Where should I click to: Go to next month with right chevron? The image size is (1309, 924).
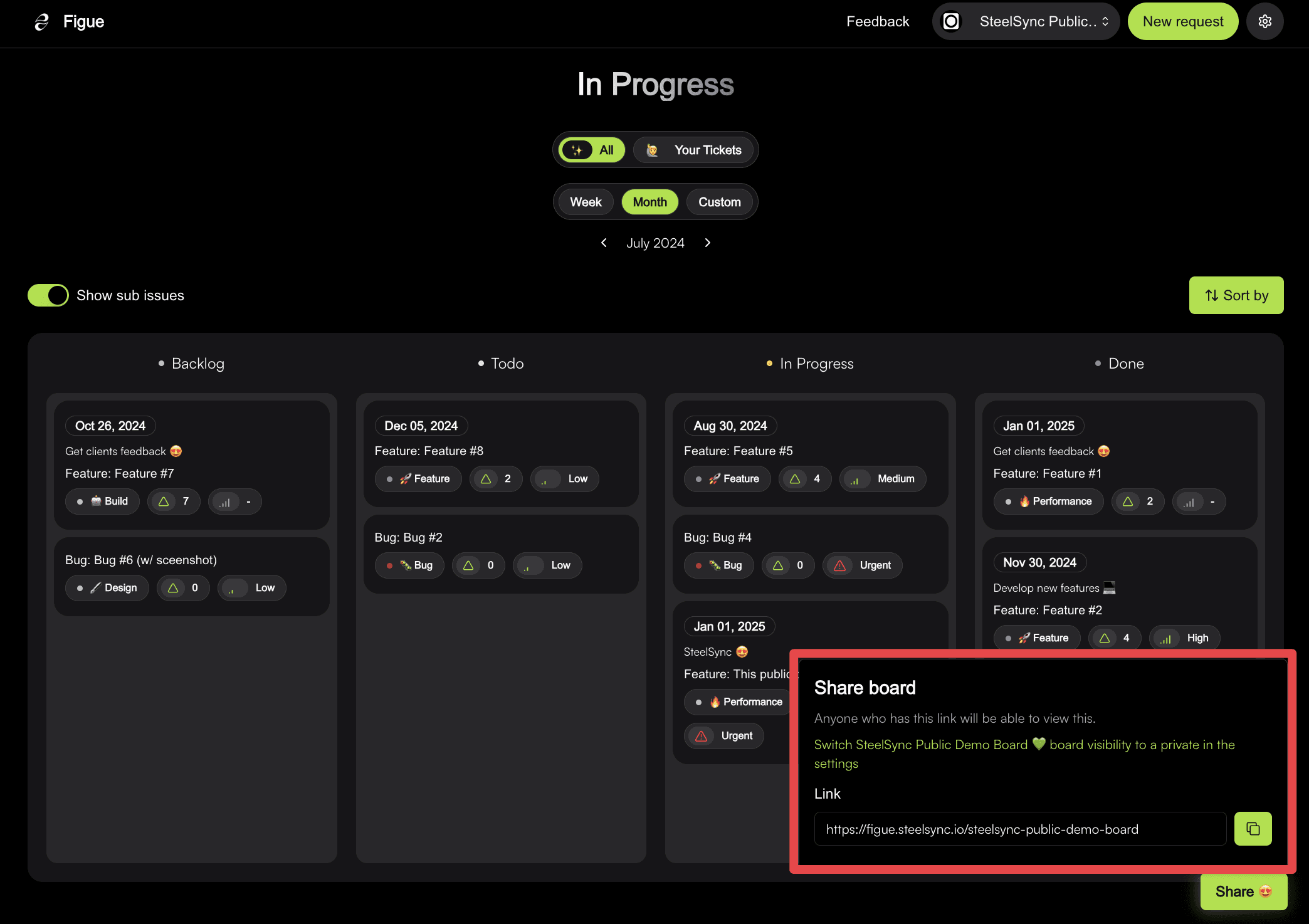tap(708, 243)
